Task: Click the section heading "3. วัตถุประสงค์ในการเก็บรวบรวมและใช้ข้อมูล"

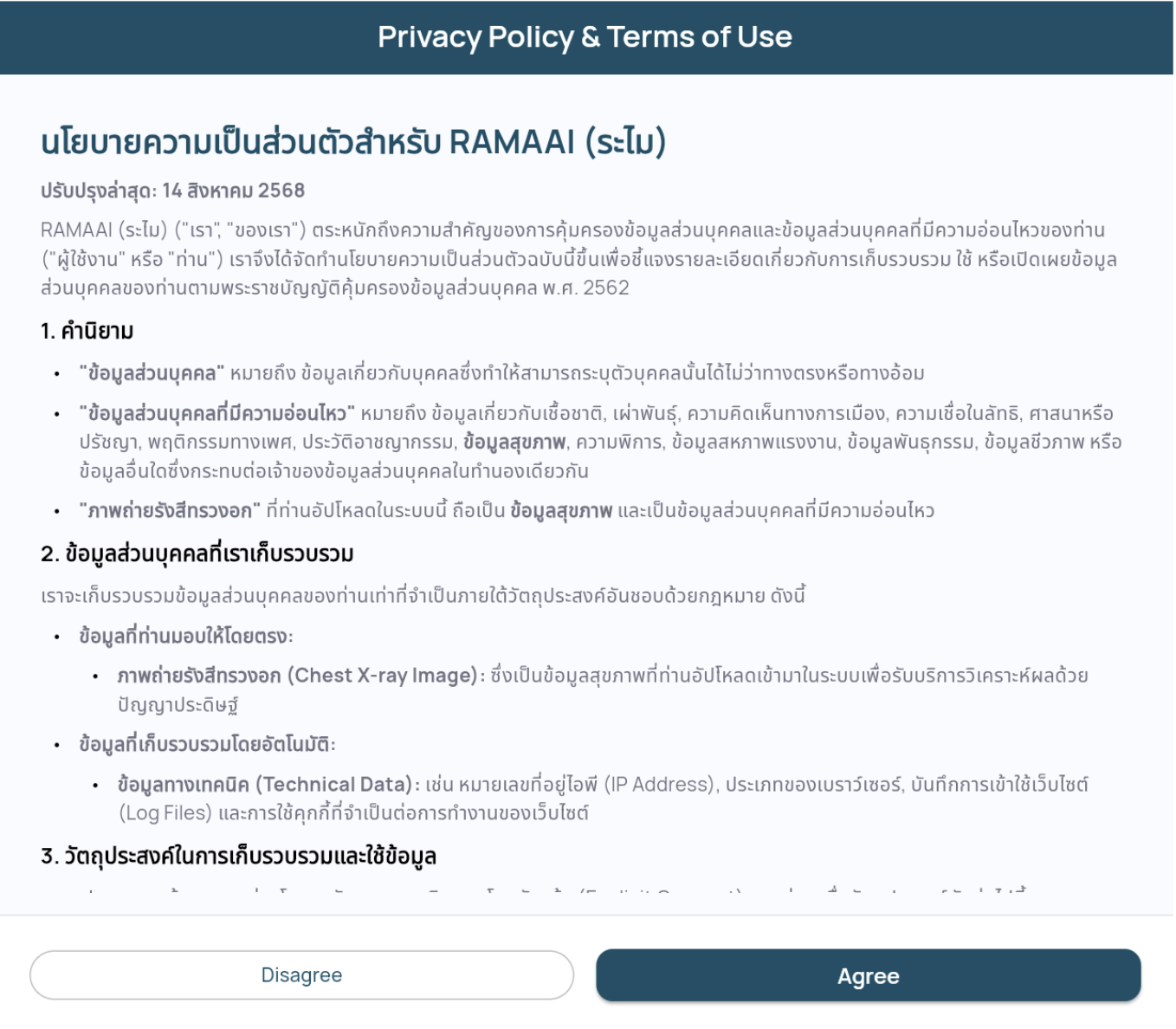Action: tap(238, 857)
